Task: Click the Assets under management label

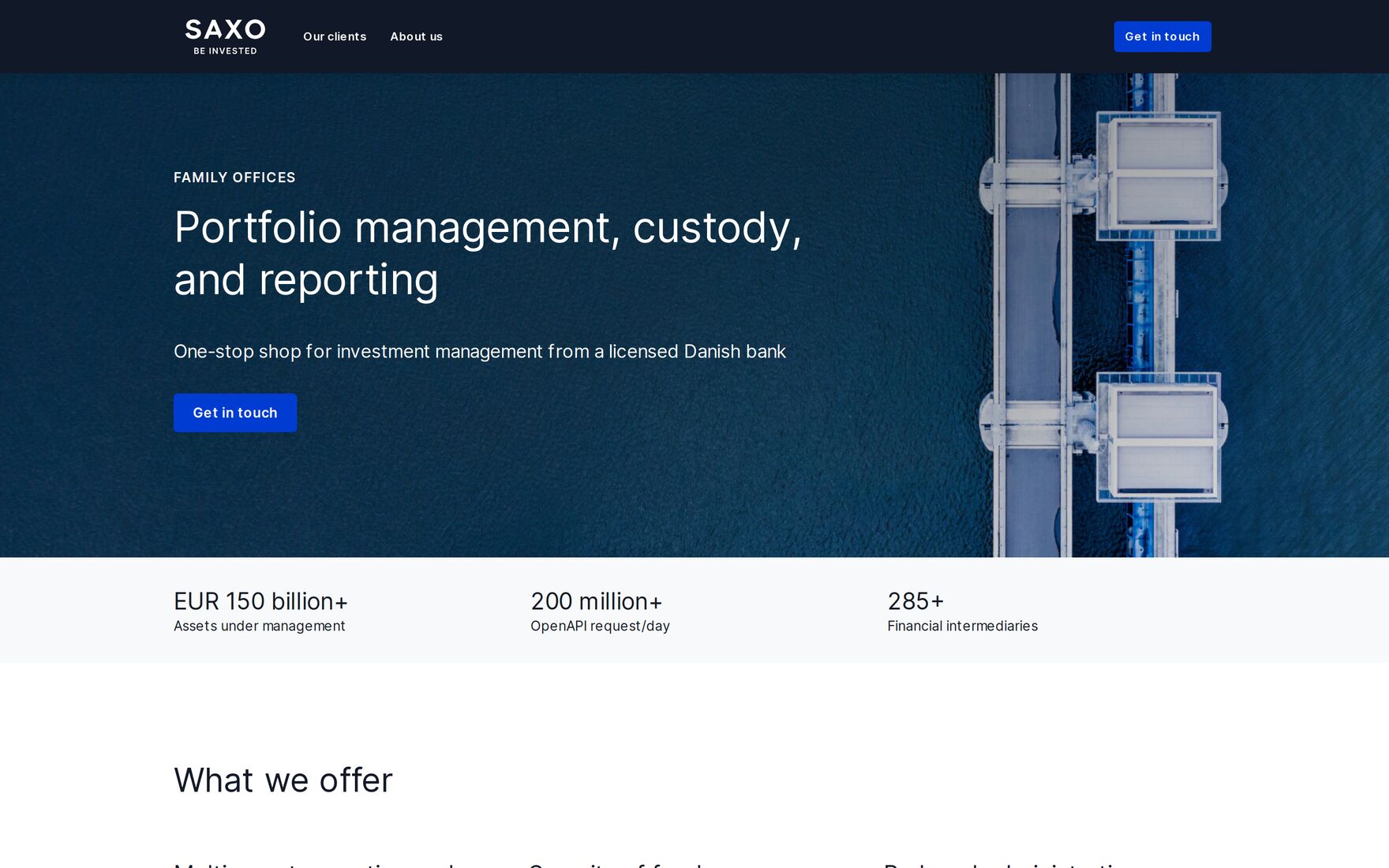Action: point(260,626)
